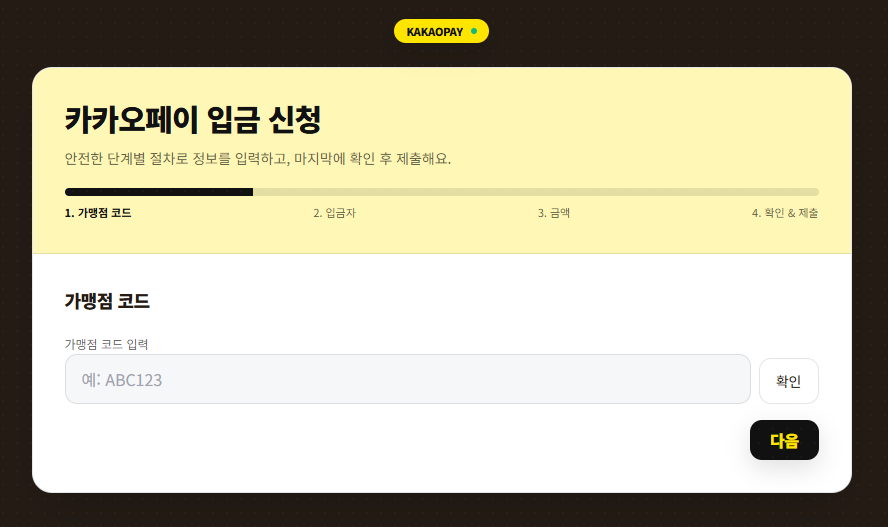The height and width of the screenshot is (527, 888).
Task: Click the 가맹점 코드 입력 field label
Action: click(x=106, y=344)
